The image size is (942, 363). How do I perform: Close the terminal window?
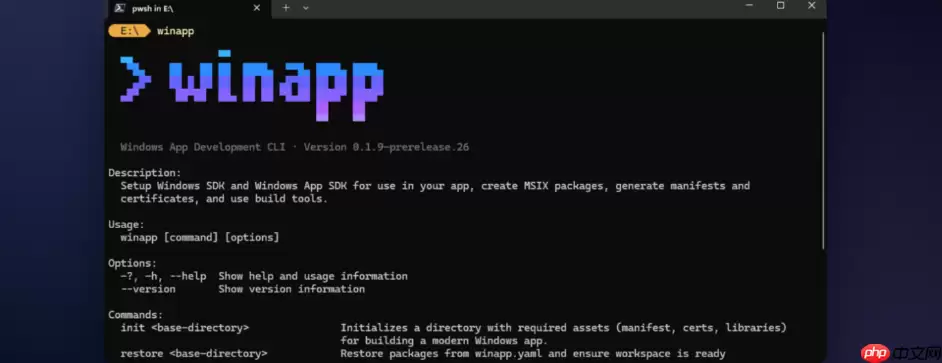pos(812,5)
